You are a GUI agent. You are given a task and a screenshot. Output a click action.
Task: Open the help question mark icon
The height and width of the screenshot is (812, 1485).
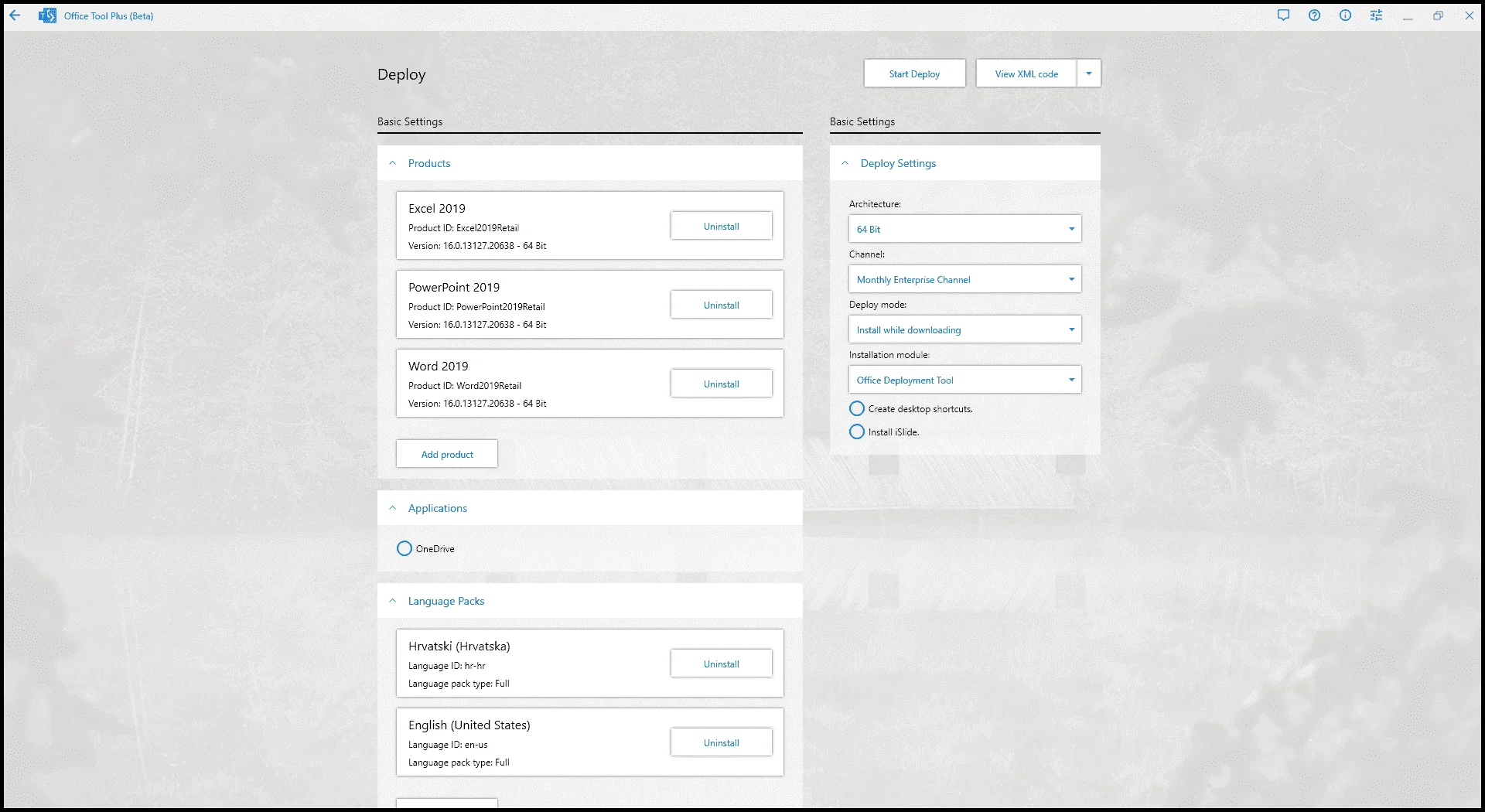pyautogui.click(x=1314, y=15)
